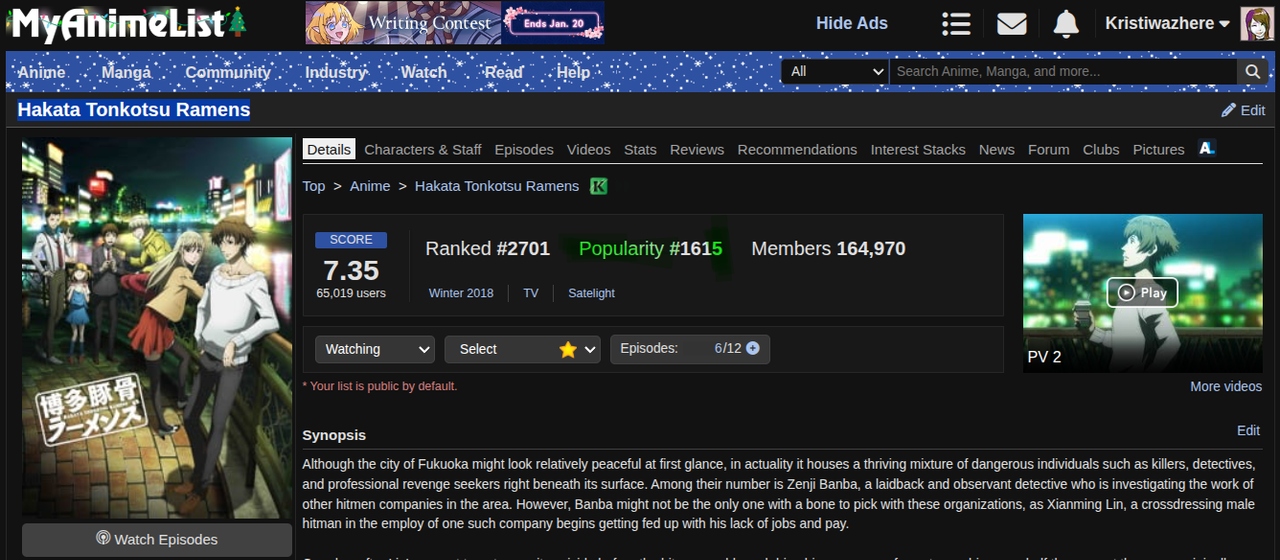Viewport: 1280px width, 560px height.
Task: Open the Hakata Tonkotsu Ramens poster image
Action: click(157, 328)
